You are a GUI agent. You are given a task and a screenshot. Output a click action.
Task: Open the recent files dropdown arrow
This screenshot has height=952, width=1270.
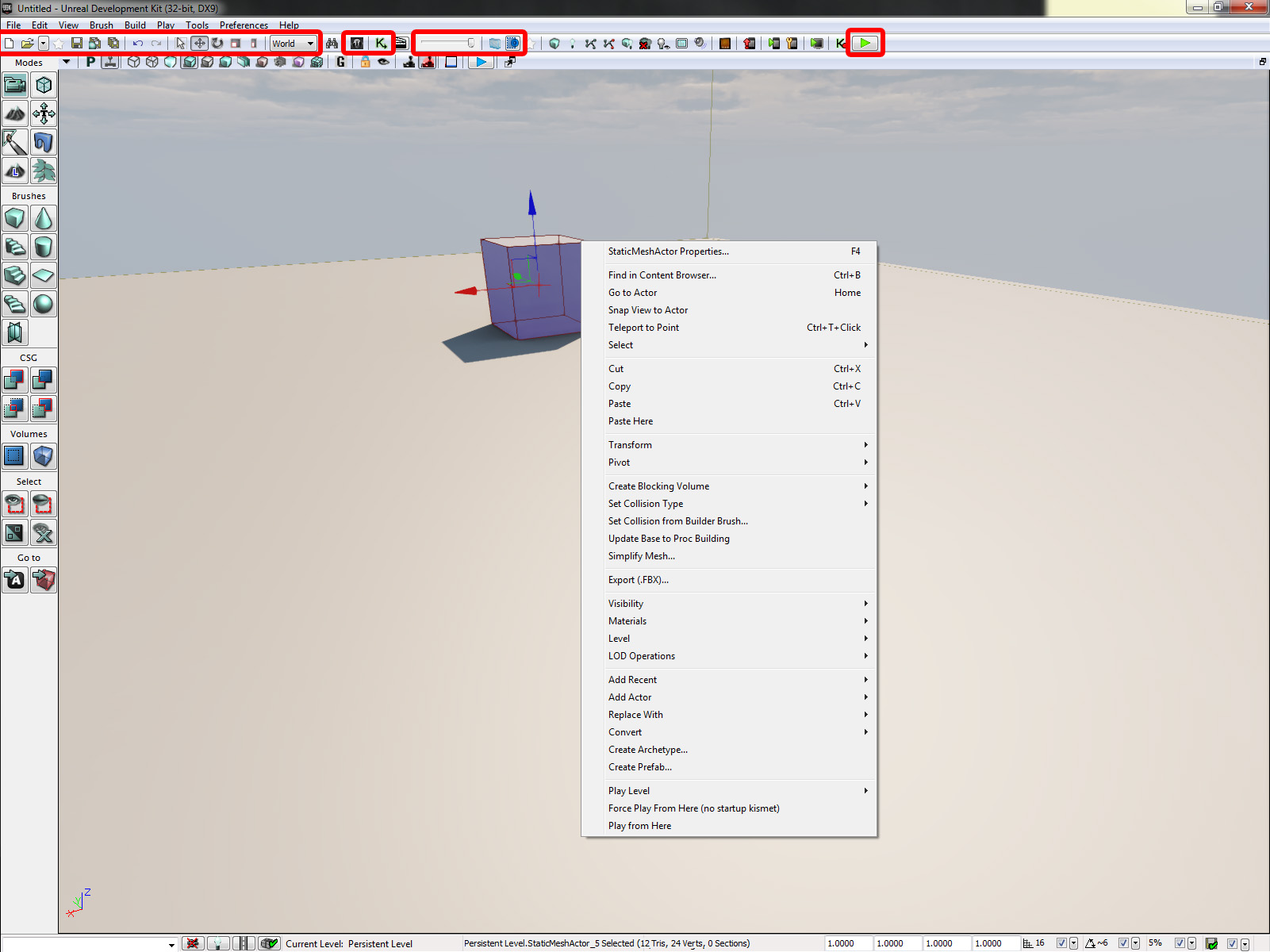tap(44, 44)
